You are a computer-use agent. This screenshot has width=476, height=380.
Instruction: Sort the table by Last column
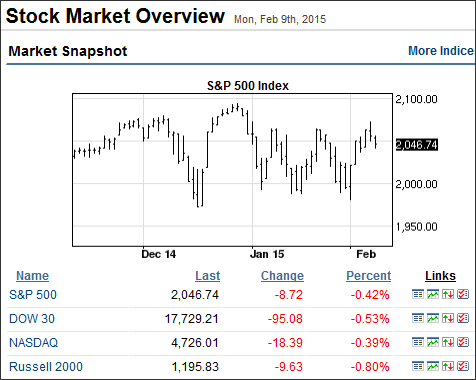208,276
